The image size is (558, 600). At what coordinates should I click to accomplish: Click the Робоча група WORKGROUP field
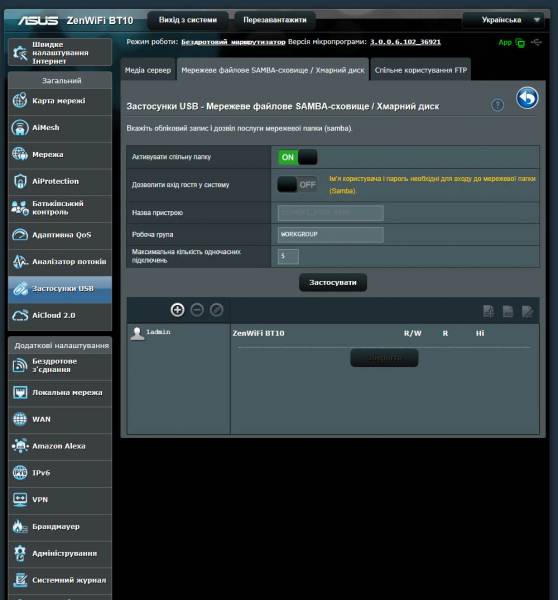[331, 235]
